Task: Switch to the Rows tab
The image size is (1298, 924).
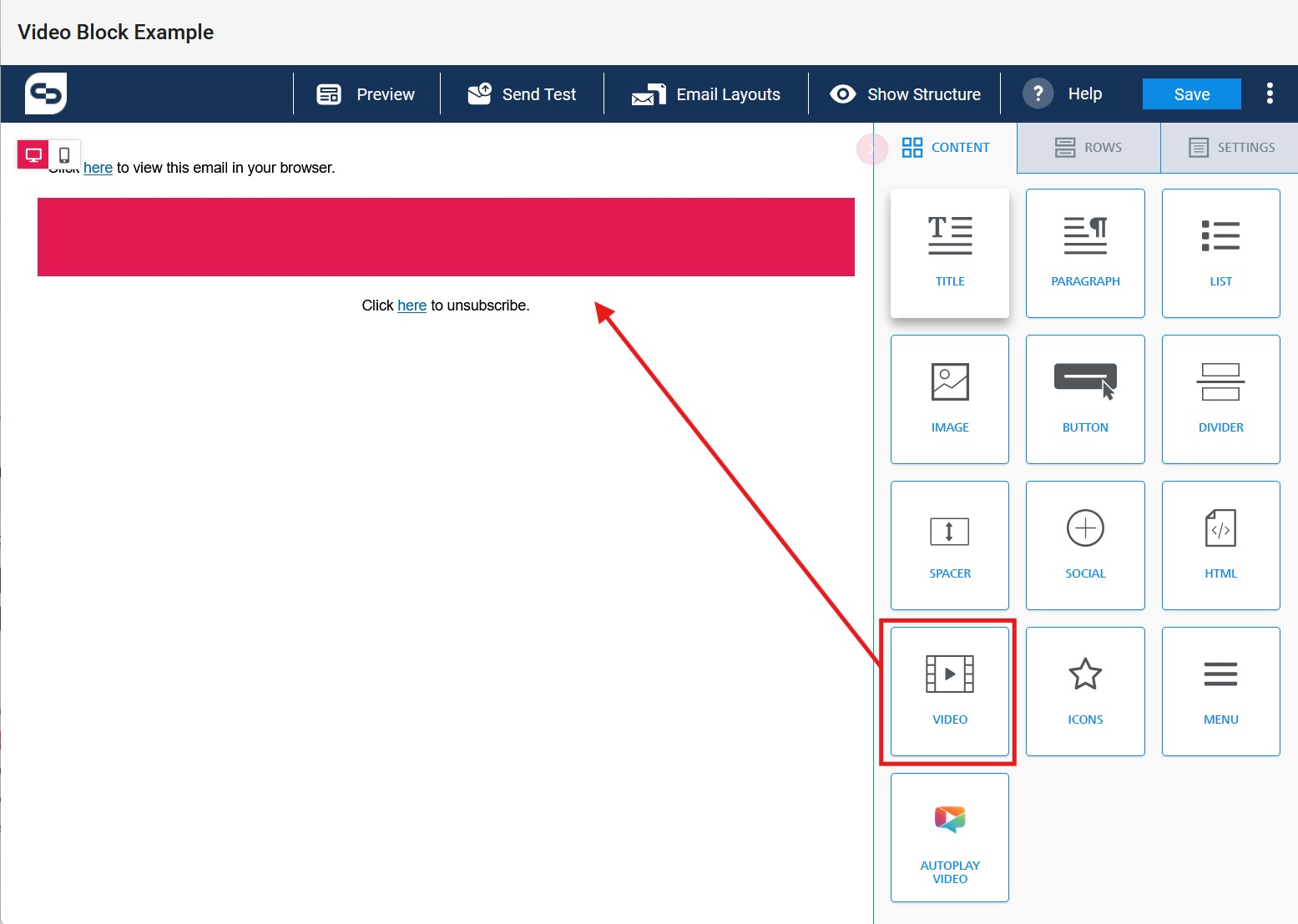Action: (1088, 148)
